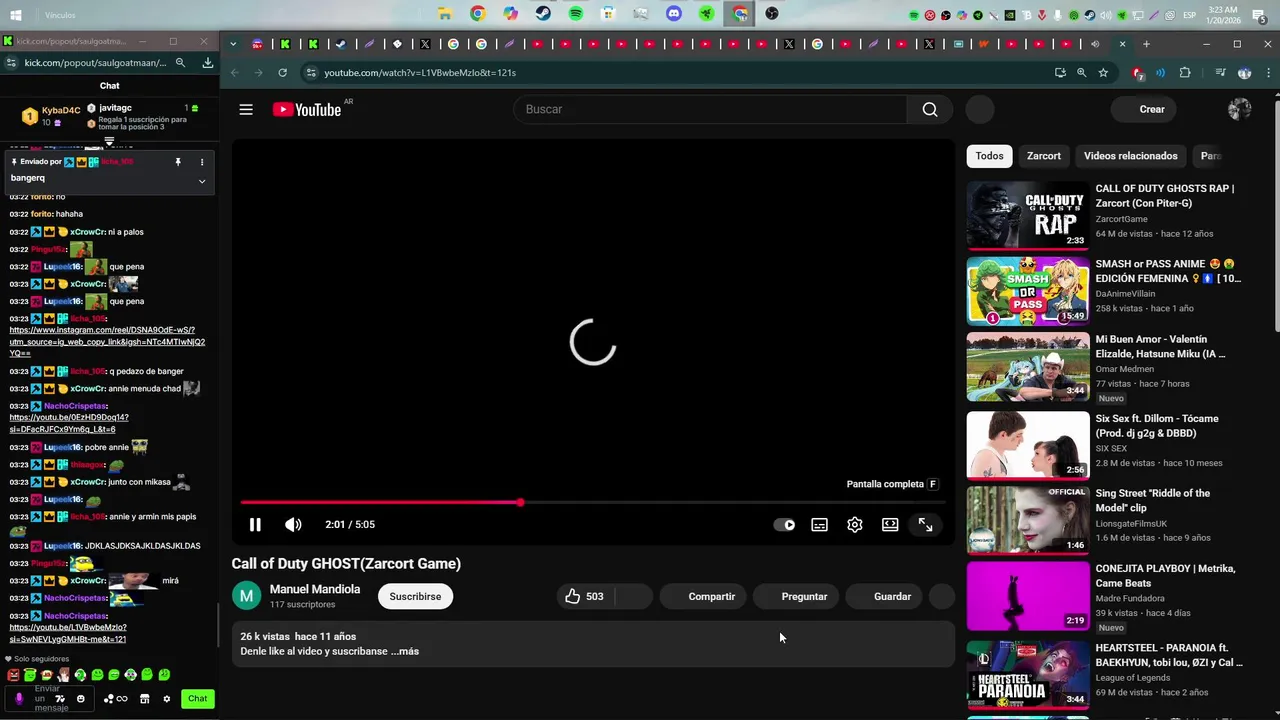Open the pinned message three-dot menu
The image size is (1280, 720).
coord(202,162)
